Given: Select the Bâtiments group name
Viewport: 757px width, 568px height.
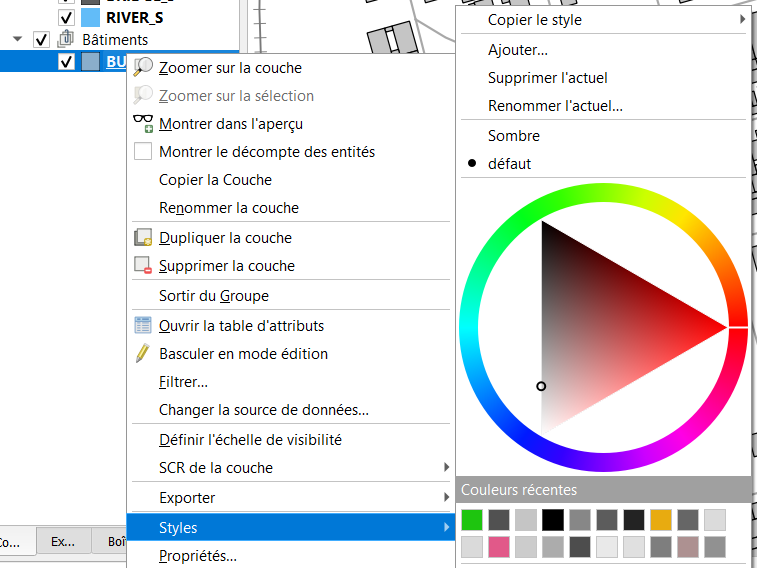Looking at the screenshot, I should 115,40.
